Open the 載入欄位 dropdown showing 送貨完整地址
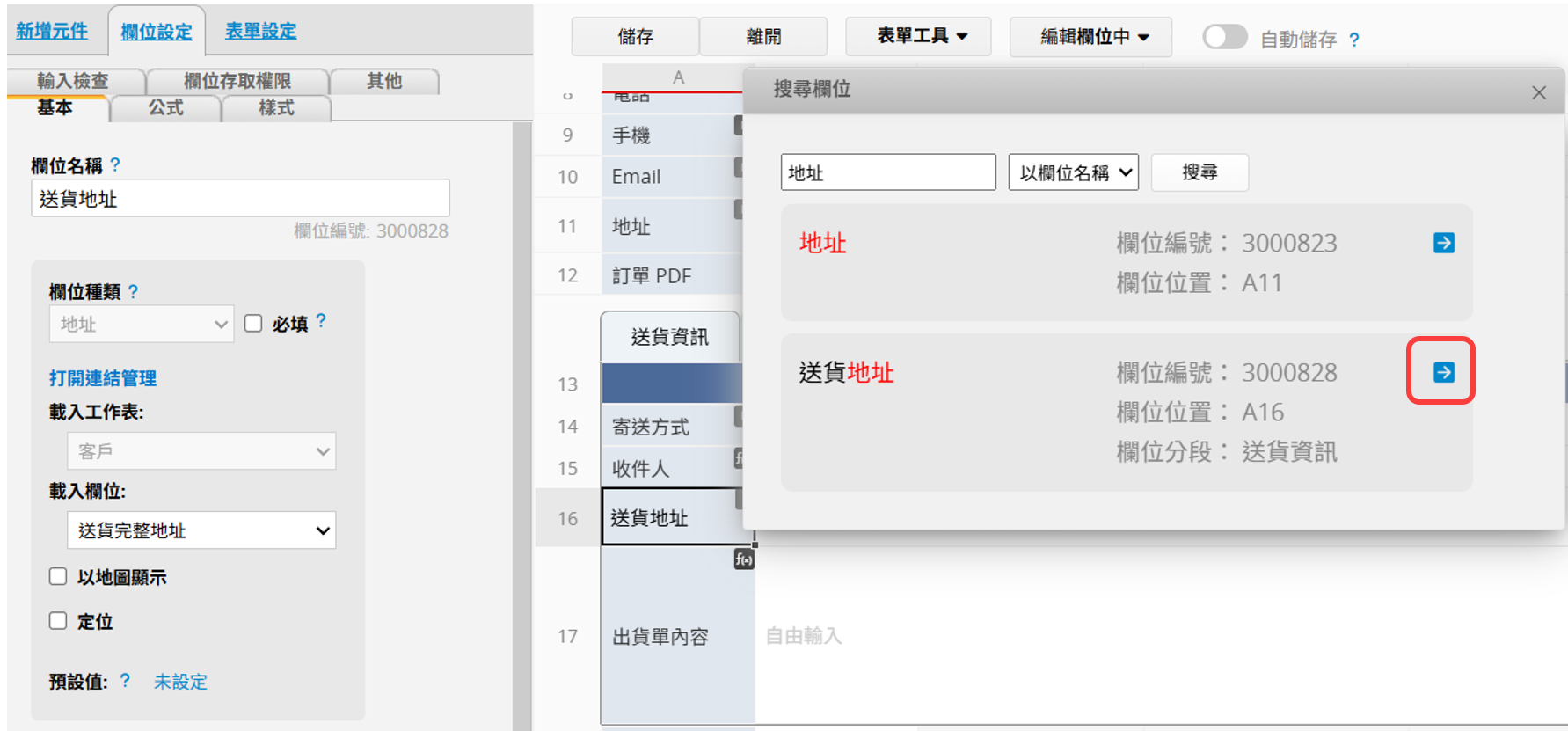The width and height of the screenshot is (1568, 731). pos(201,530)
